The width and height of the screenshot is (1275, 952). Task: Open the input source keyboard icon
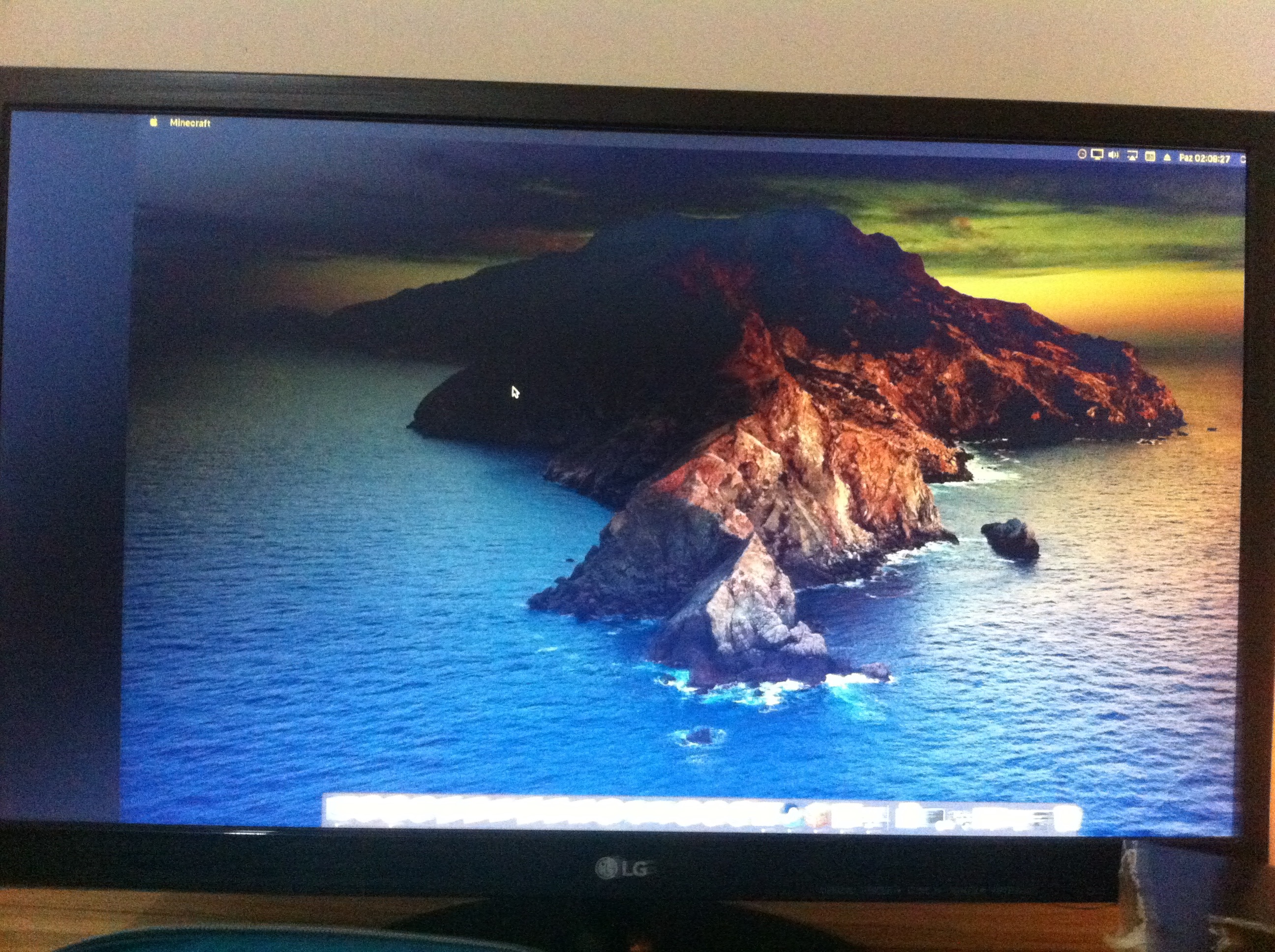coord(1150,156)
